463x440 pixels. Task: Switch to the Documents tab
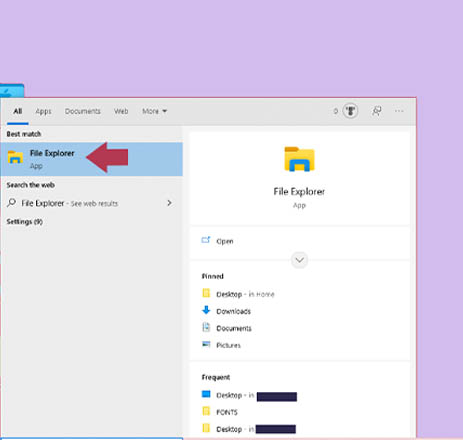pyautogui.click(x=83, y=111)
